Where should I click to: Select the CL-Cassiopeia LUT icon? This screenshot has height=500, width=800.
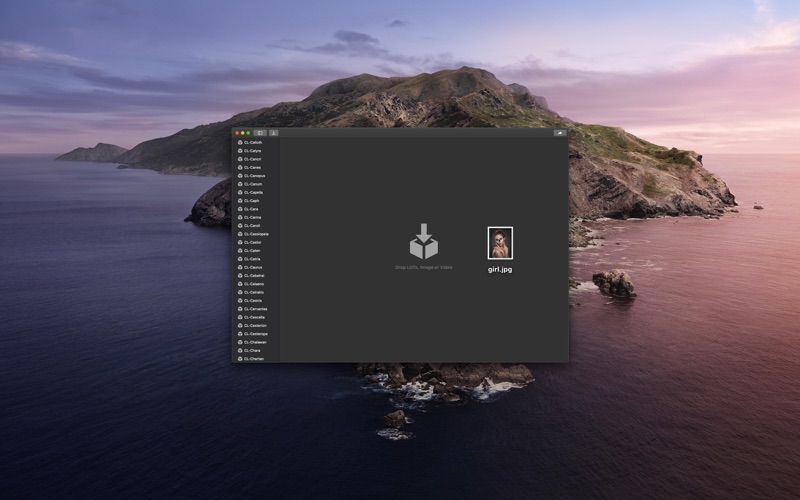[240, 234]
